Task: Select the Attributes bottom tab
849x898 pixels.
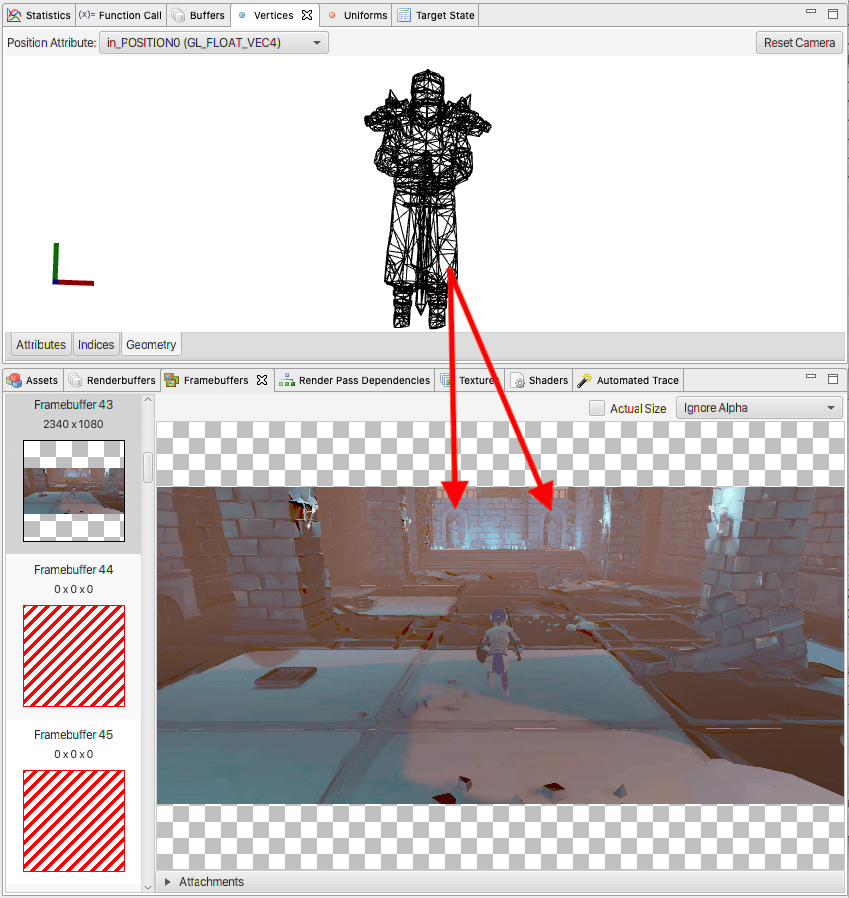Action: (41, 345)
